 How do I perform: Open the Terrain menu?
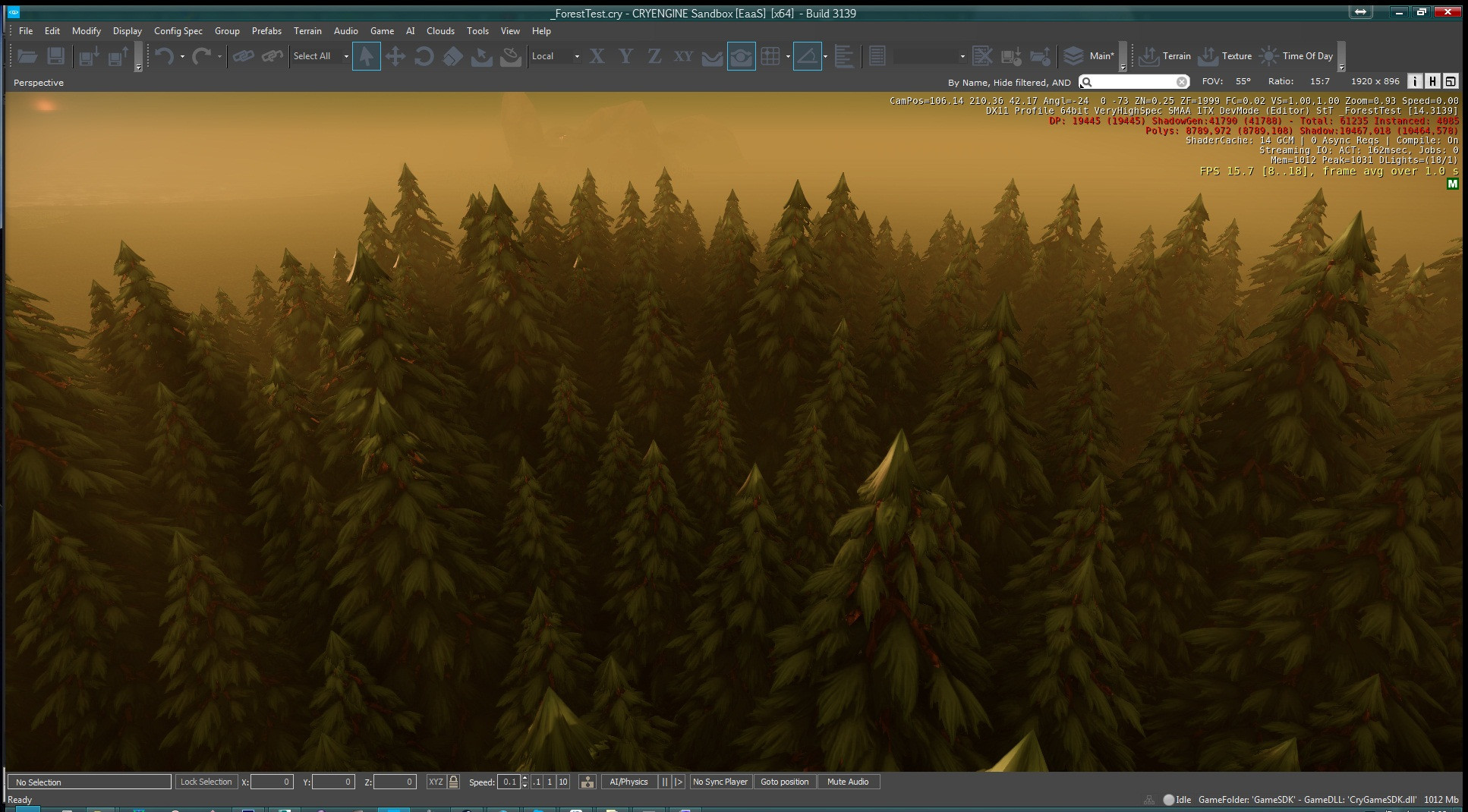[x=307, y=31]
